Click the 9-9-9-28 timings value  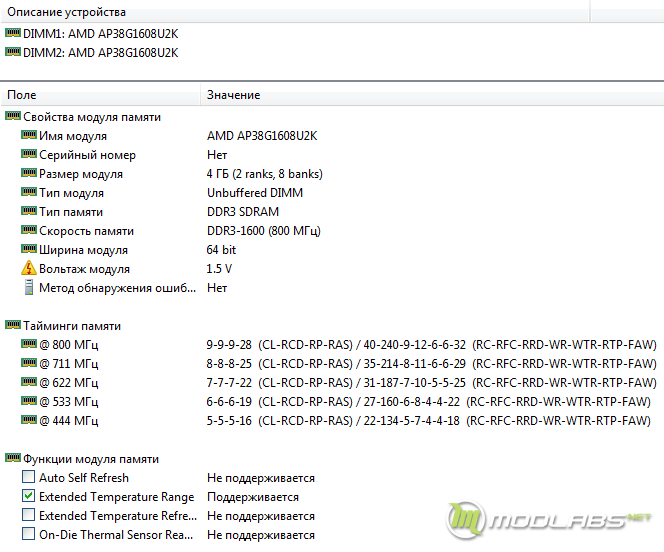point(229,345)
